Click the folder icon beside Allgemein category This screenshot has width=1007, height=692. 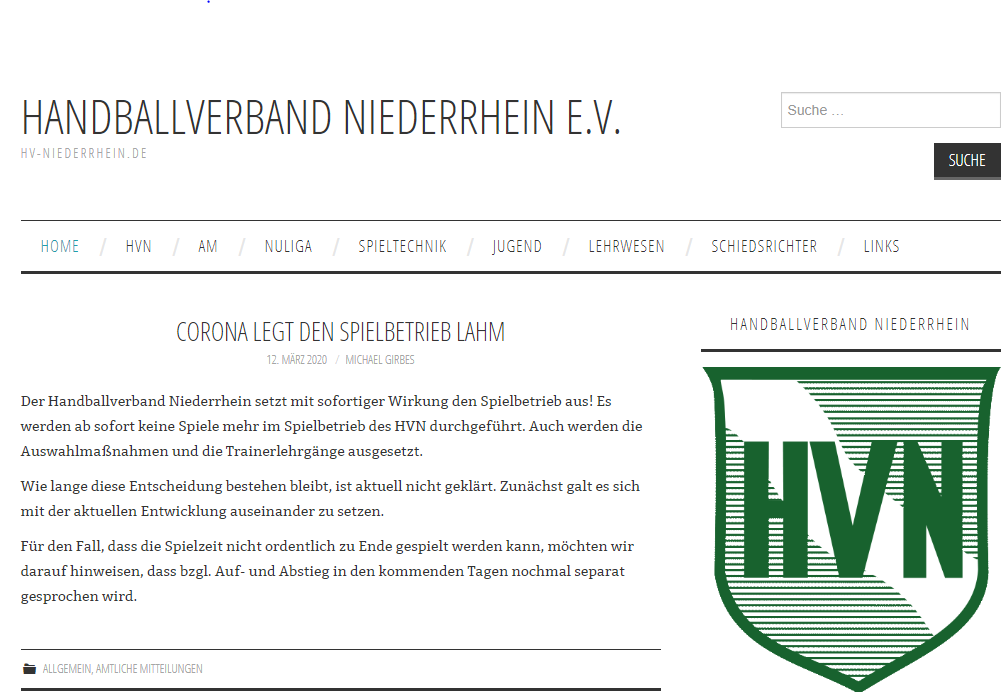30,669
